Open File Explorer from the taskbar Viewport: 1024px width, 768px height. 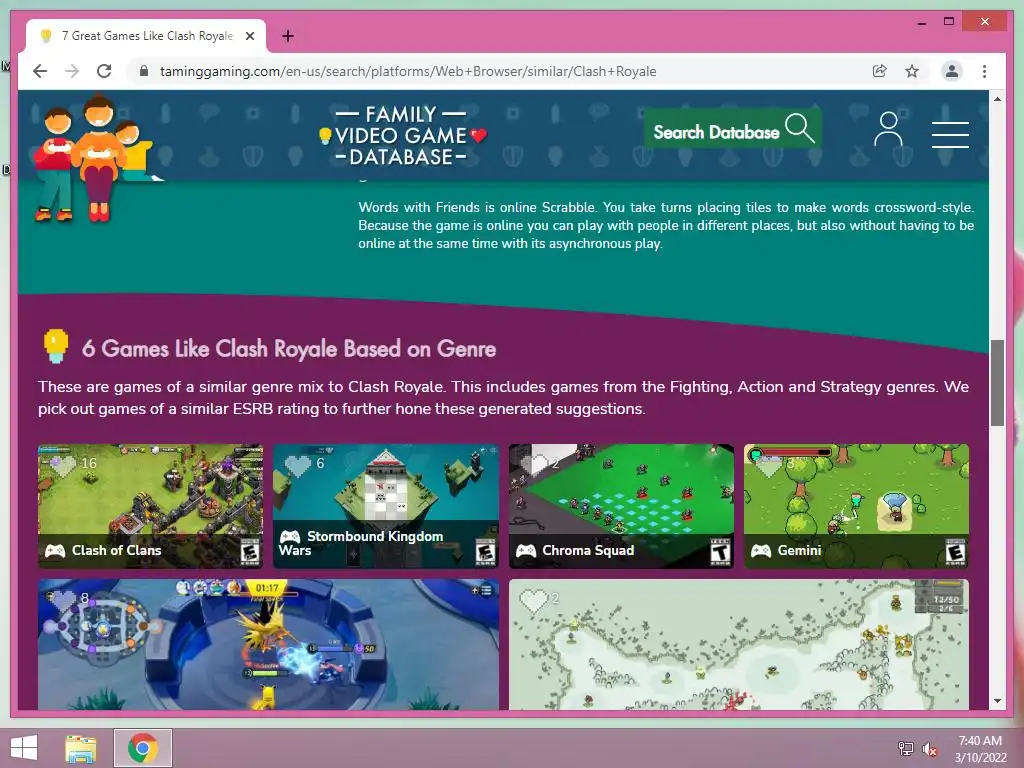pos(81,748)
